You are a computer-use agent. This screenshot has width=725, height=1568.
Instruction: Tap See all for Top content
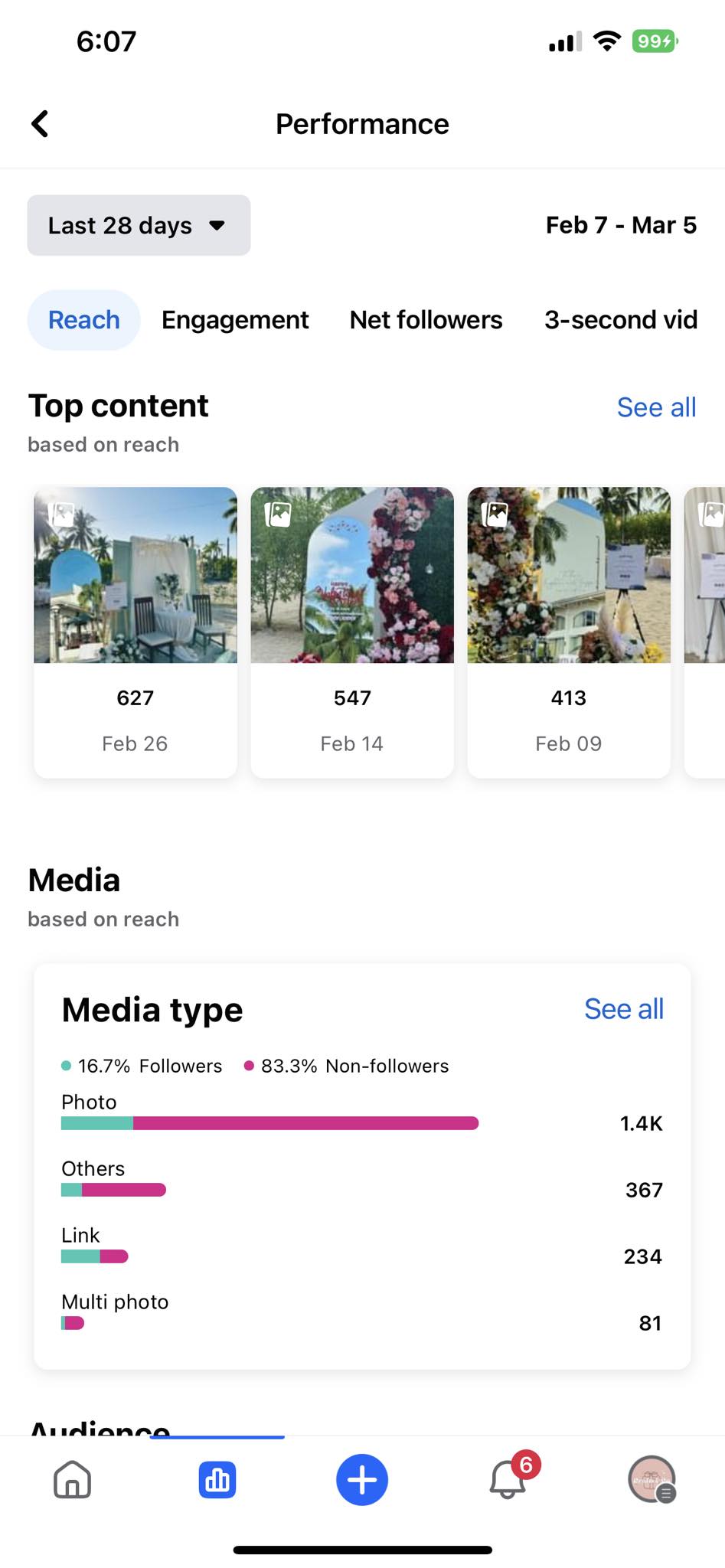pos(656,407)
